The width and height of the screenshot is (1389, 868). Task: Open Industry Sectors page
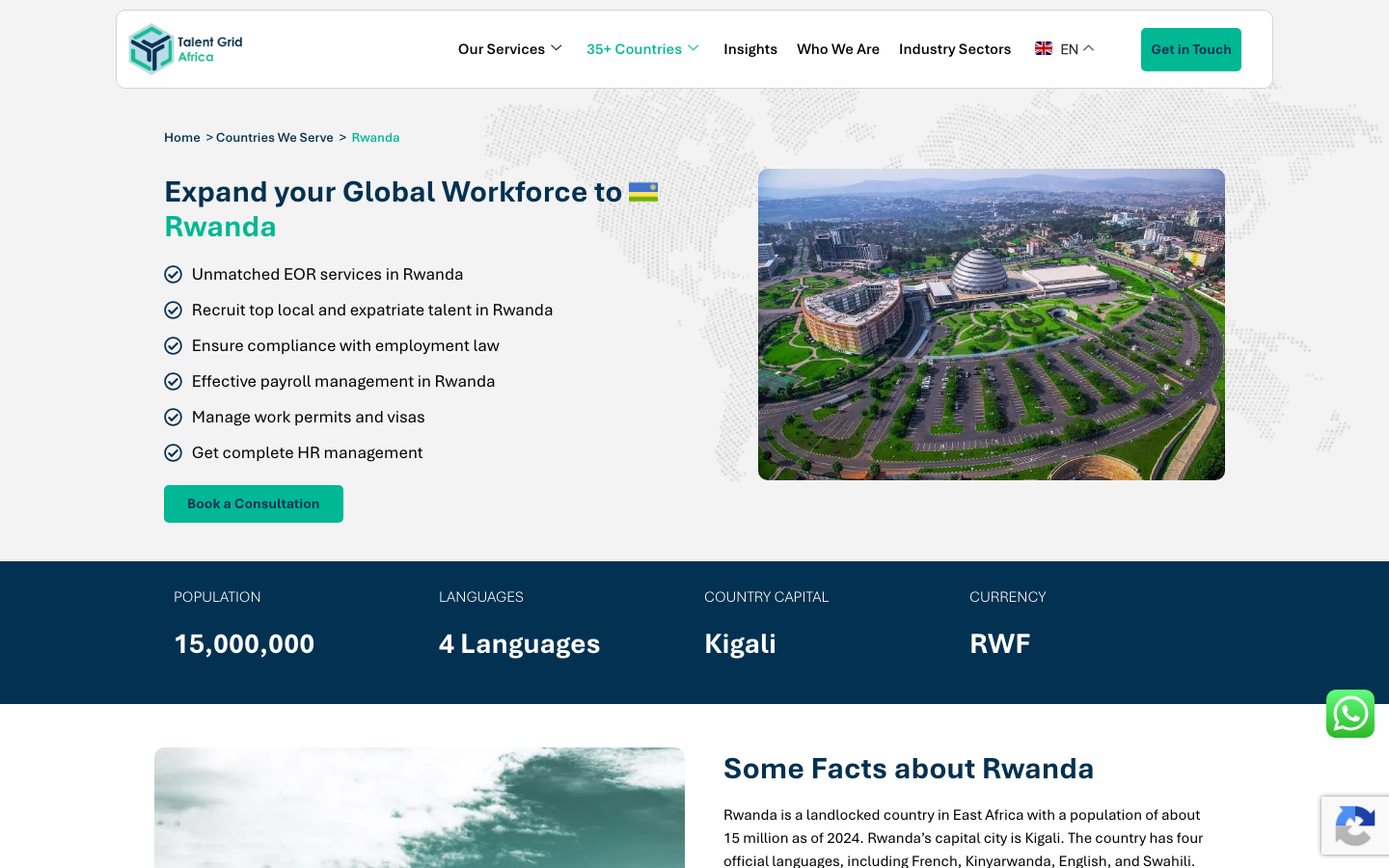(955, 49)
